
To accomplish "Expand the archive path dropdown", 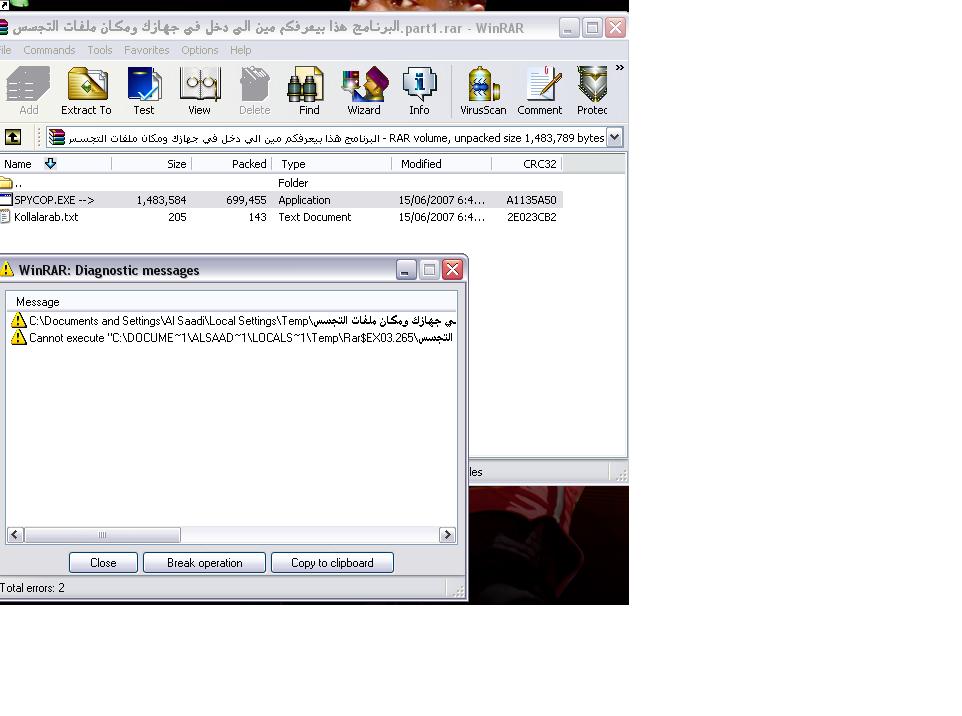I will pyautogui.click(x=614, y=137).
